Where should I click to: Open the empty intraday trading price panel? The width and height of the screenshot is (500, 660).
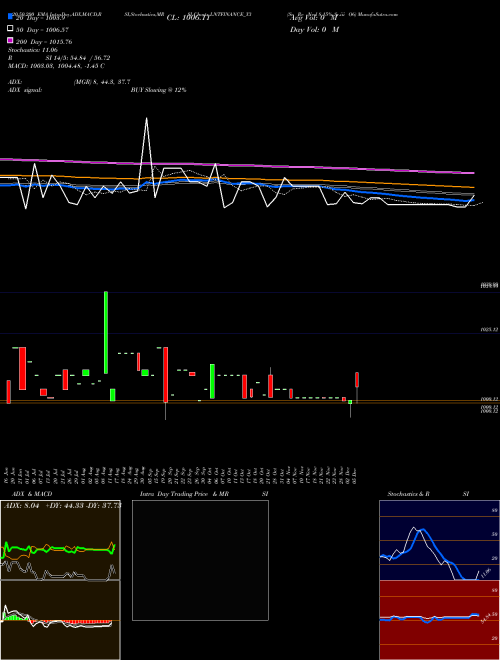(x=200, y=560)
